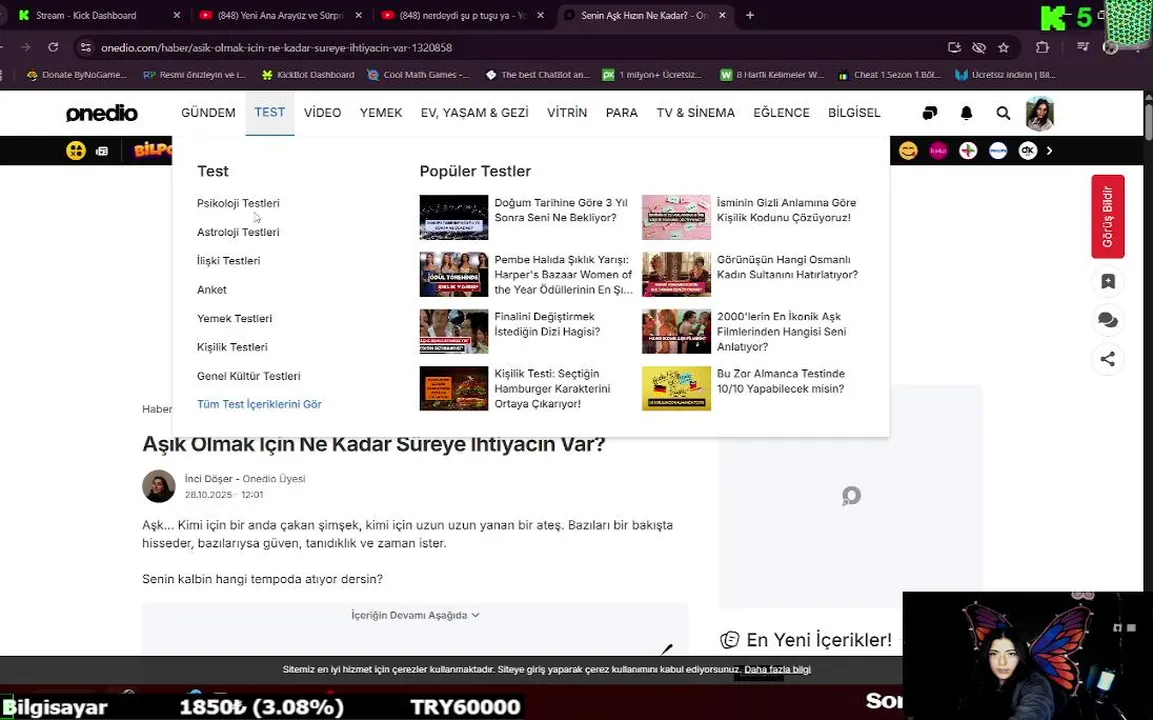Open İsminin Gizli Anlamına Göre test link
The height and width of the screenshot is (720, 1153).
click(x=786, y=210)
